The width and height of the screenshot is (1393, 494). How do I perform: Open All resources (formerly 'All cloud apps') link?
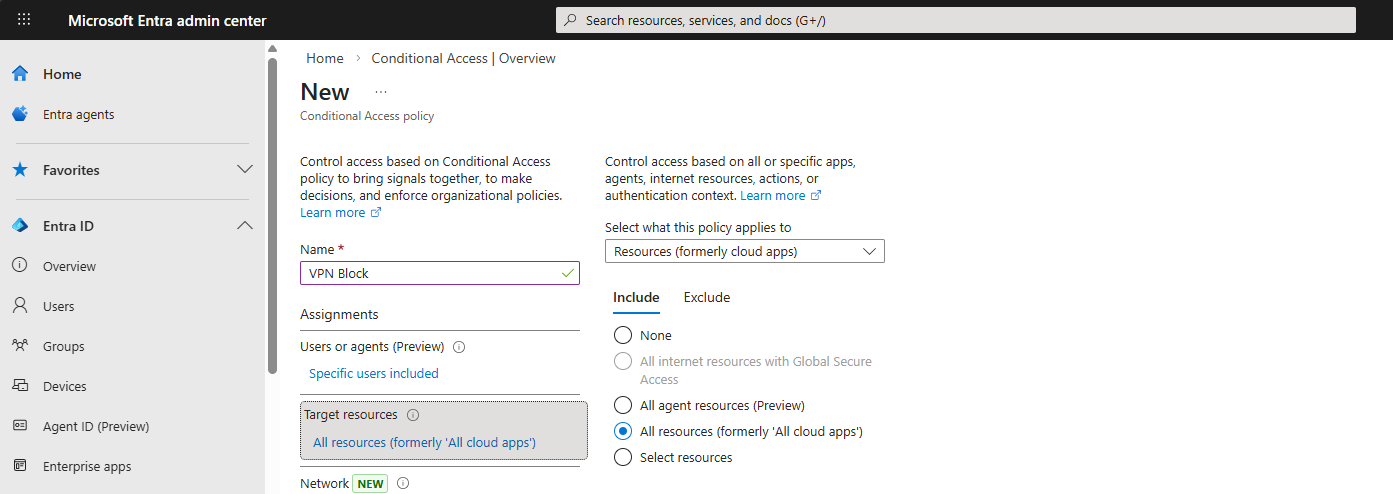425,442
